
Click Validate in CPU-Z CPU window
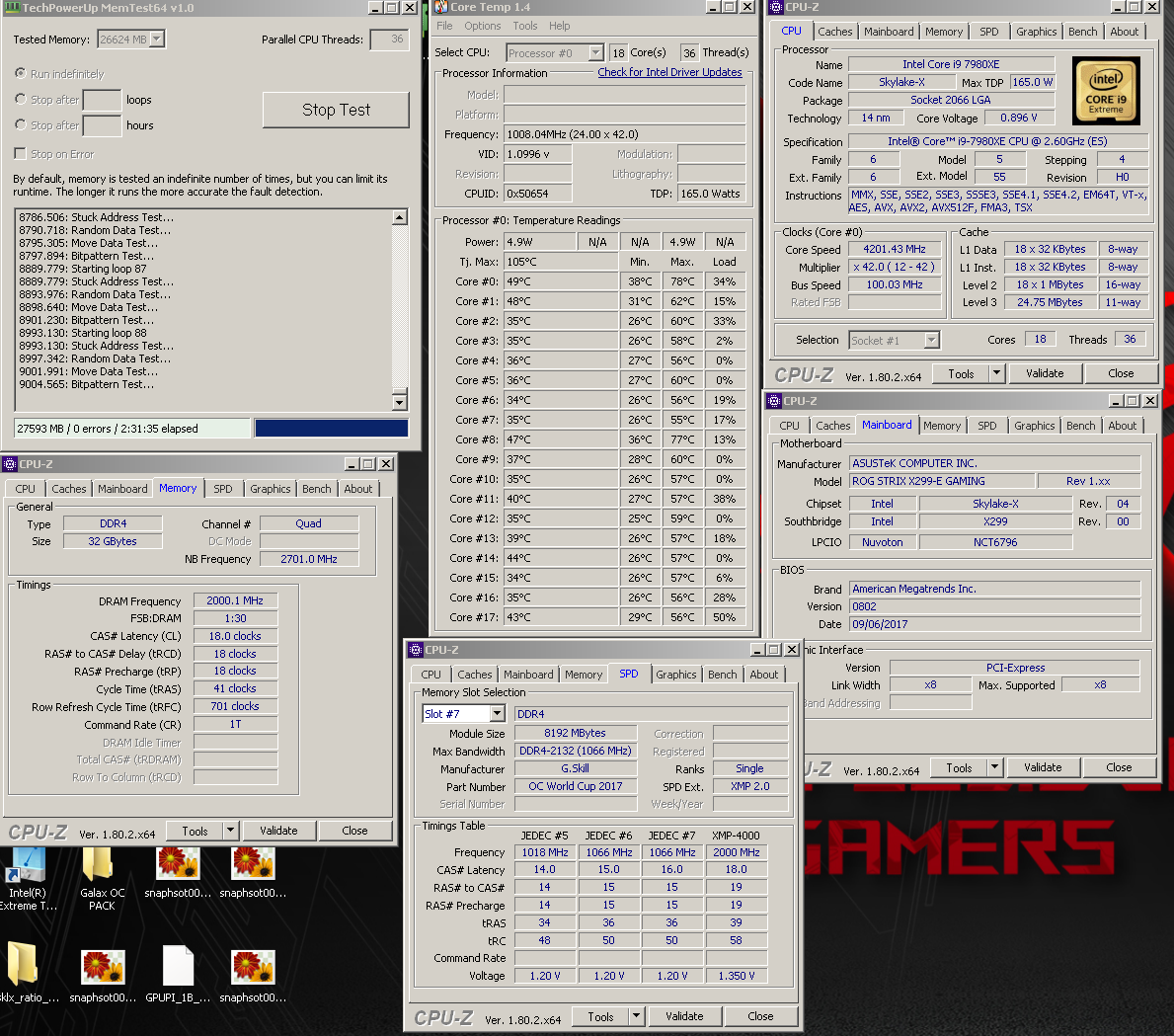(1045, 373)
